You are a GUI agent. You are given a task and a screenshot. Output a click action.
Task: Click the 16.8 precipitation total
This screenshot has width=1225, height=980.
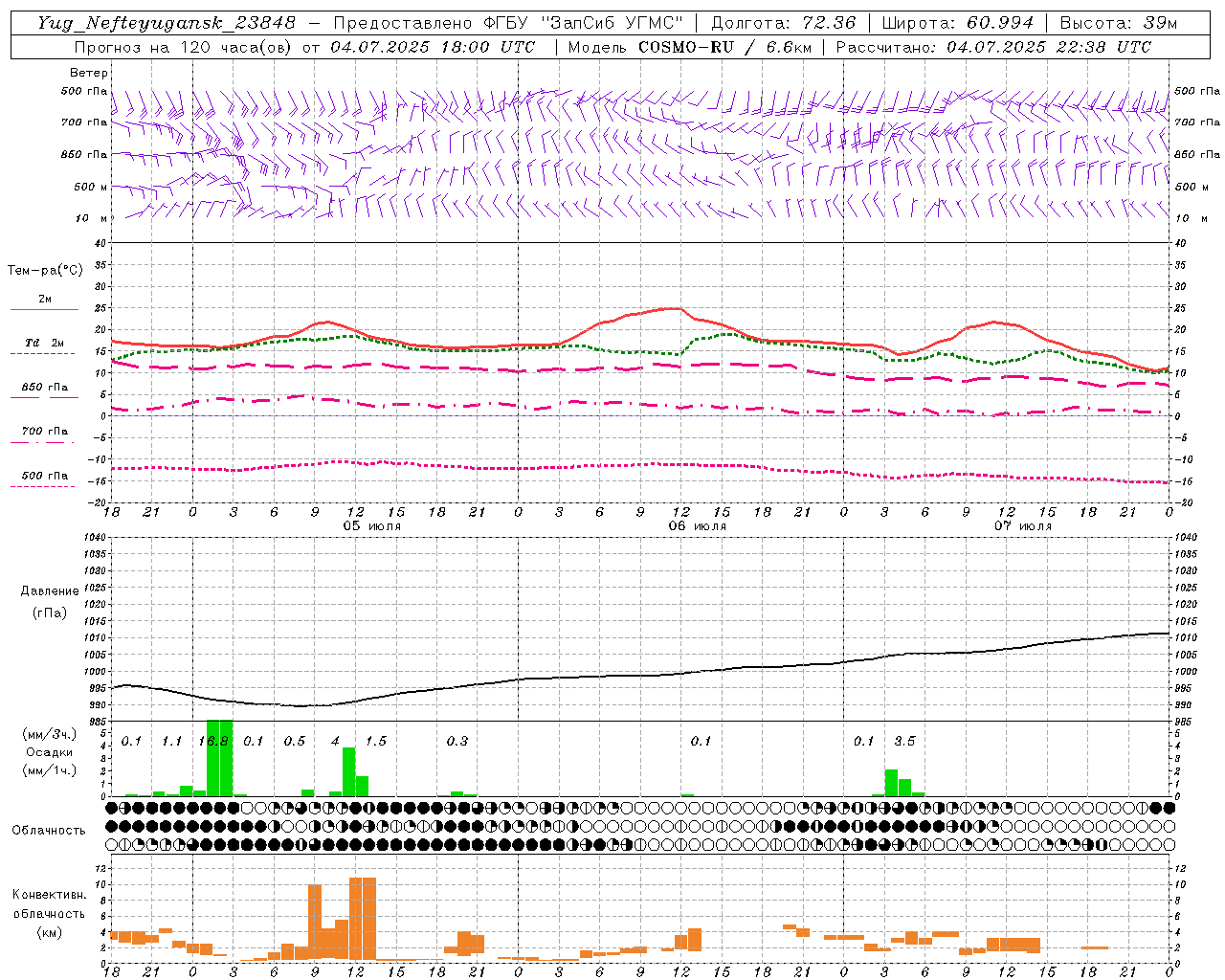[213, 741]
